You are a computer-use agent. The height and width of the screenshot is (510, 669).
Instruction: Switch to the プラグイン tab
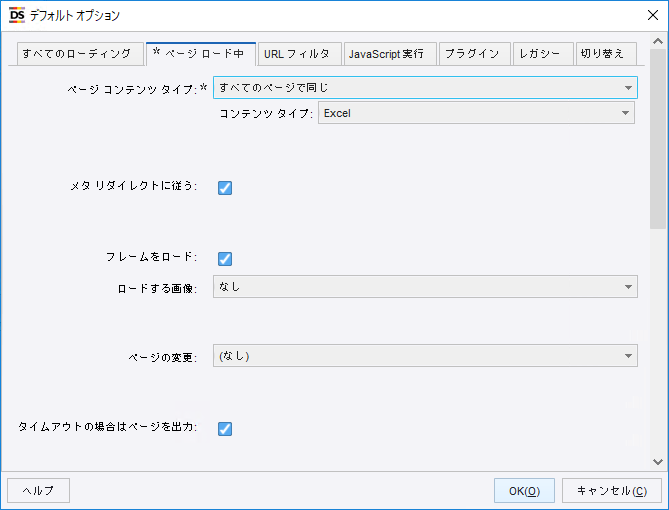point(474,54)
